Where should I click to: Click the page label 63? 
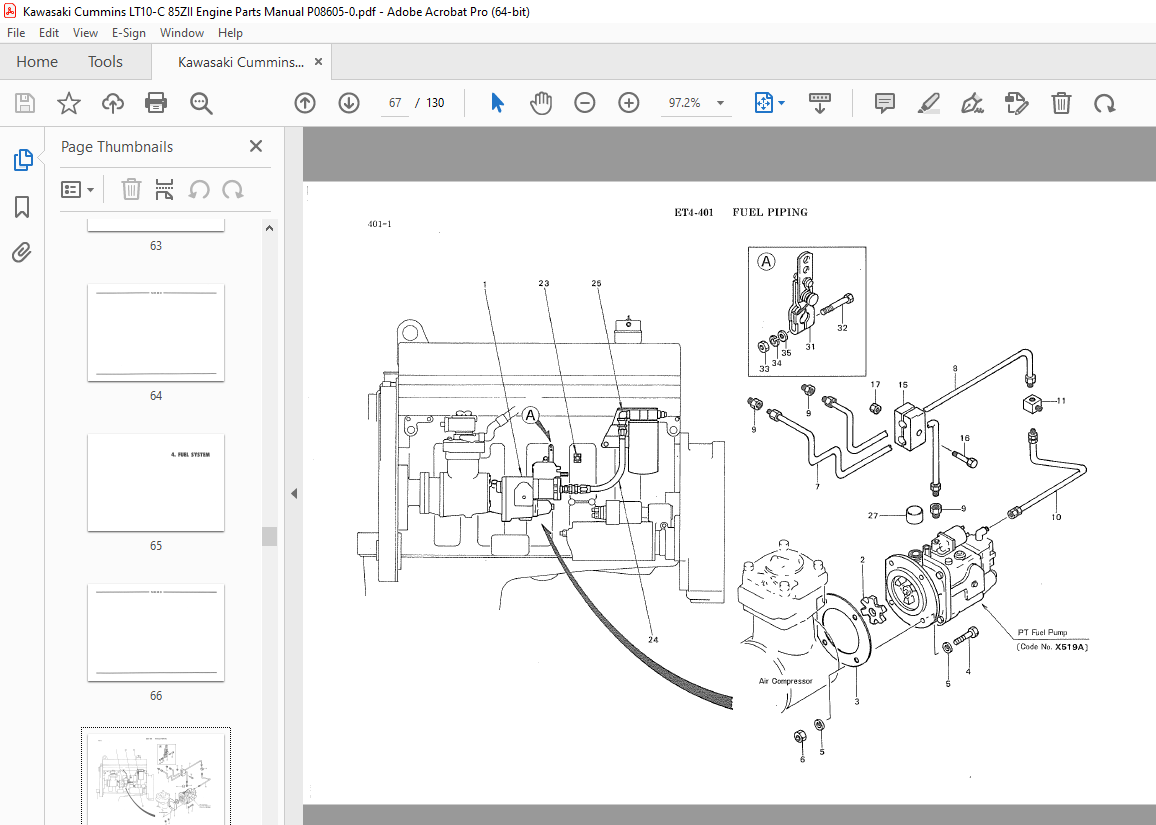(x=156, y=246)
